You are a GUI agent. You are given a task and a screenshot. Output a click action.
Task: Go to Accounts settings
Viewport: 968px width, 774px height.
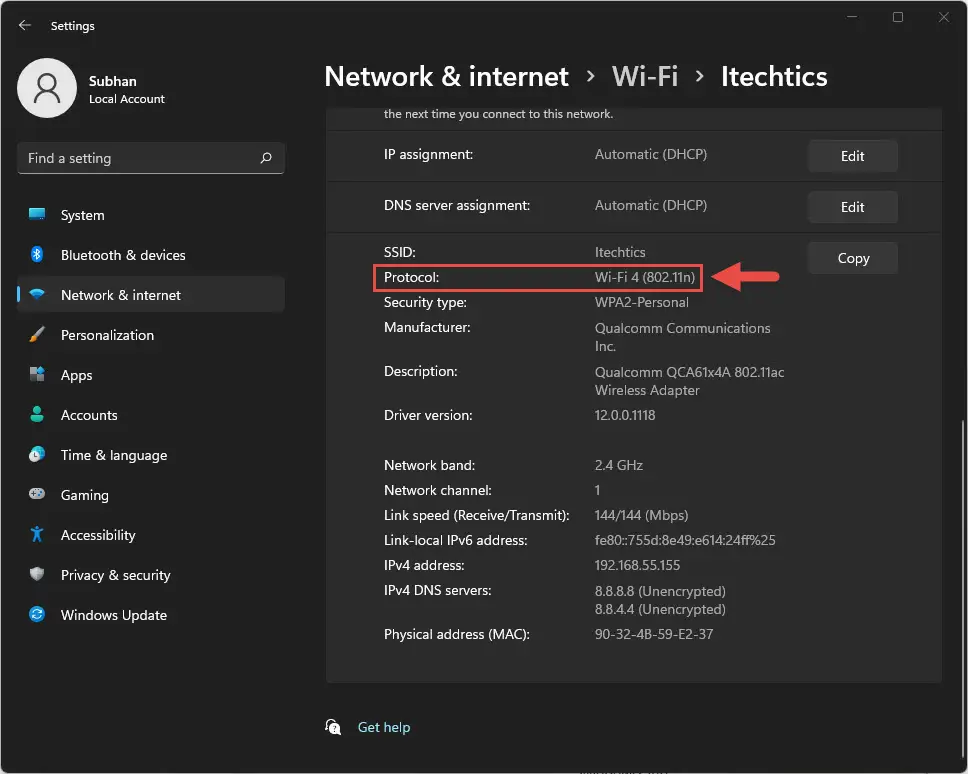pyautogui.click(x=90, y=415)
